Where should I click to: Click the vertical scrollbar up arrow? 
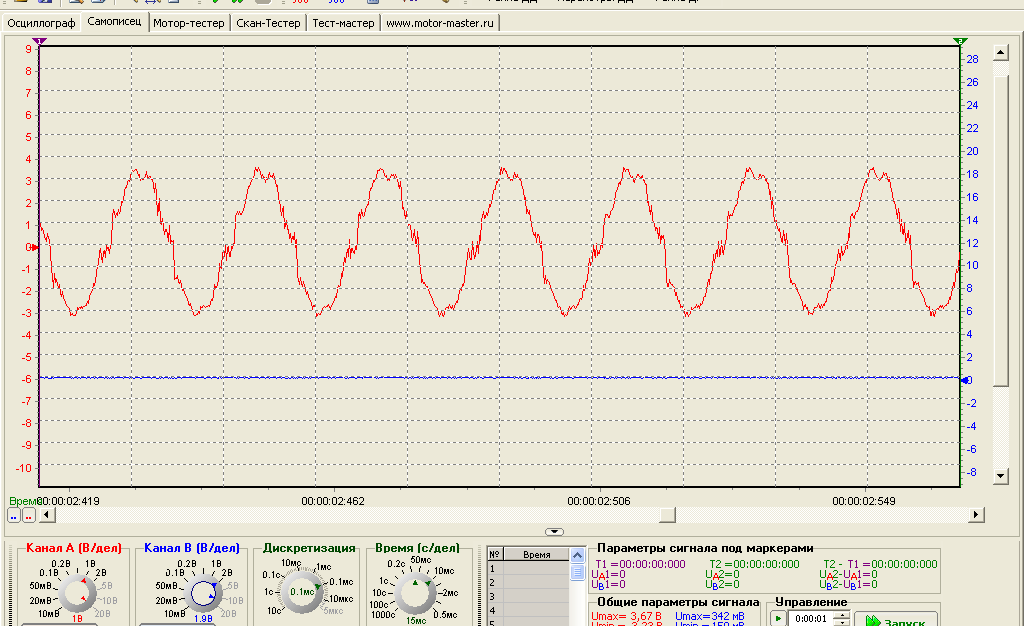click(x=1000, y=52)
